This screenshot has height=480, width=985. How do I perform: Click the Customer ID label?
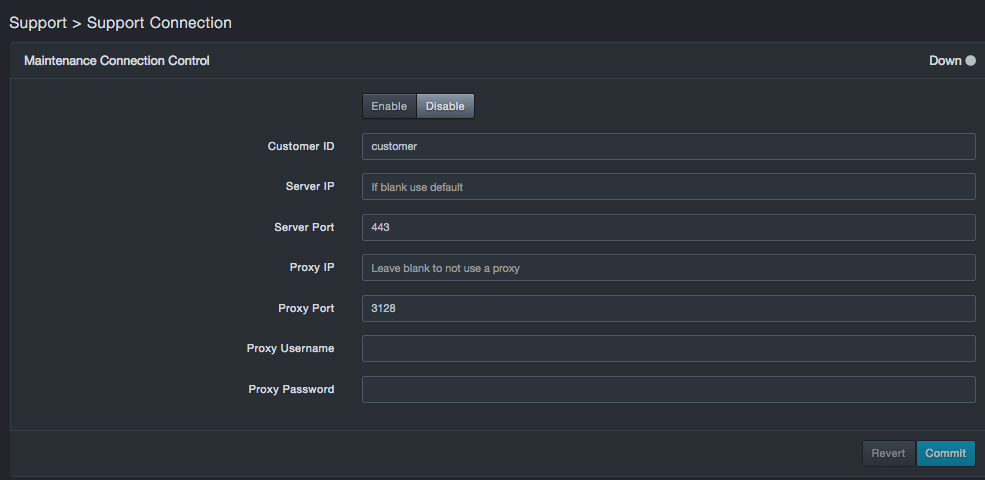(x=301, y=146)
